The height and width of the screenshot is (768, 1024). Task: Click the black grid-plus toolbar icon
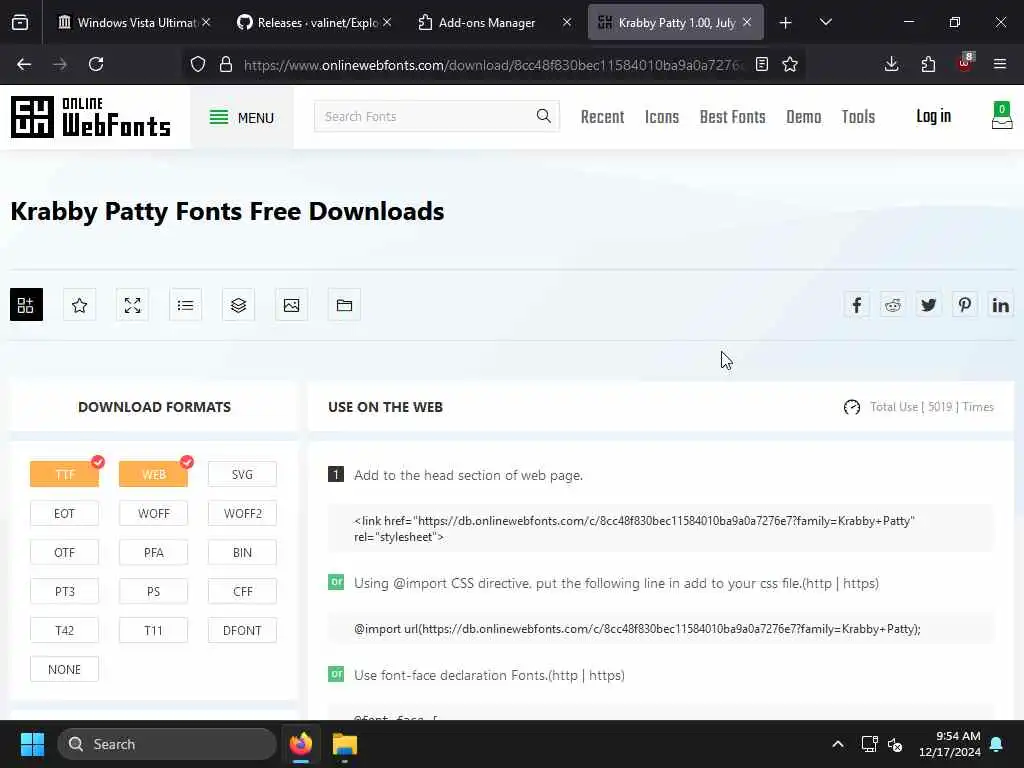tap(26, 305)
